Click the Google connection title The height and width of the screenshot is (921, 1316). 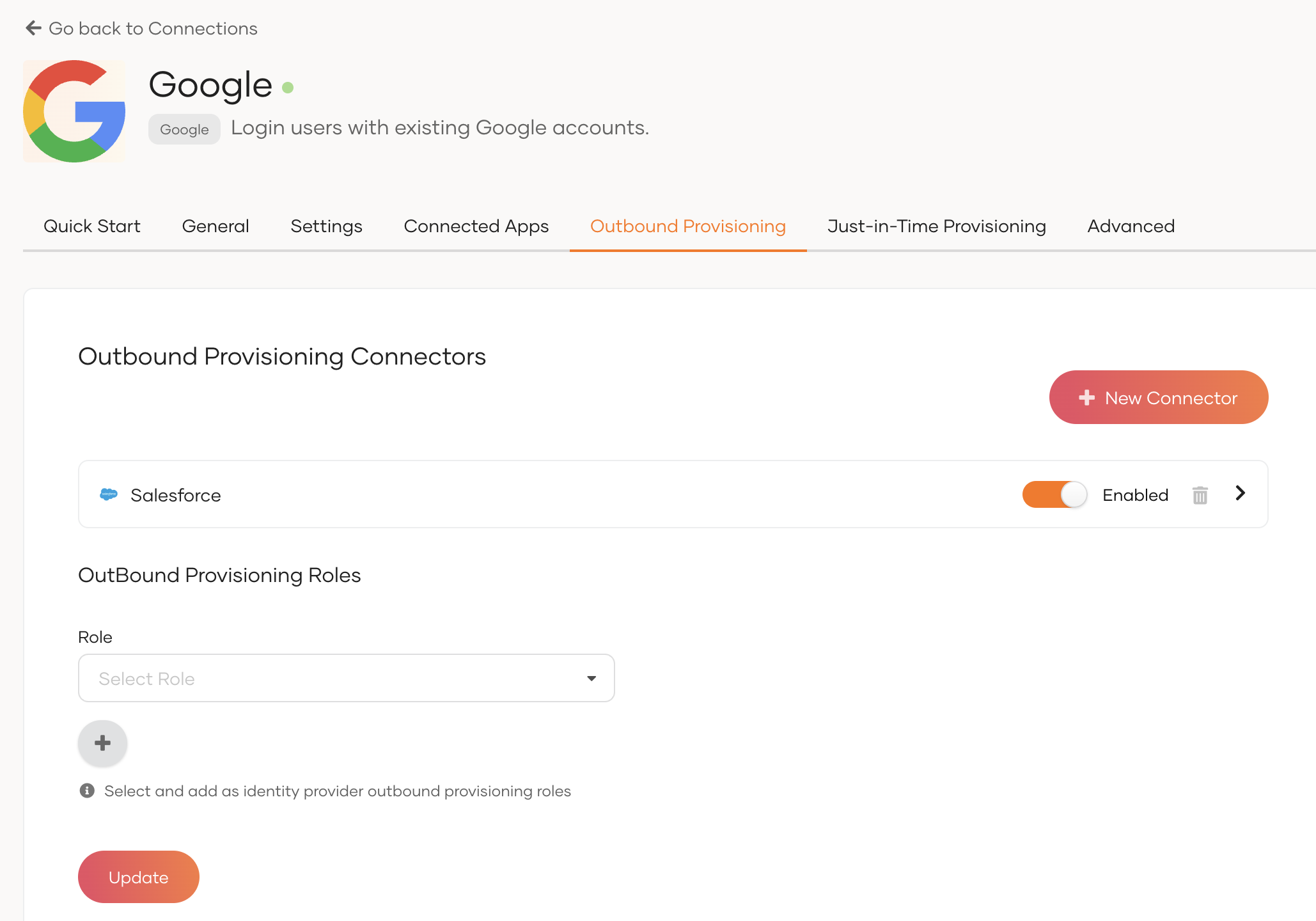pyautogui.click(x=210, y=85)
